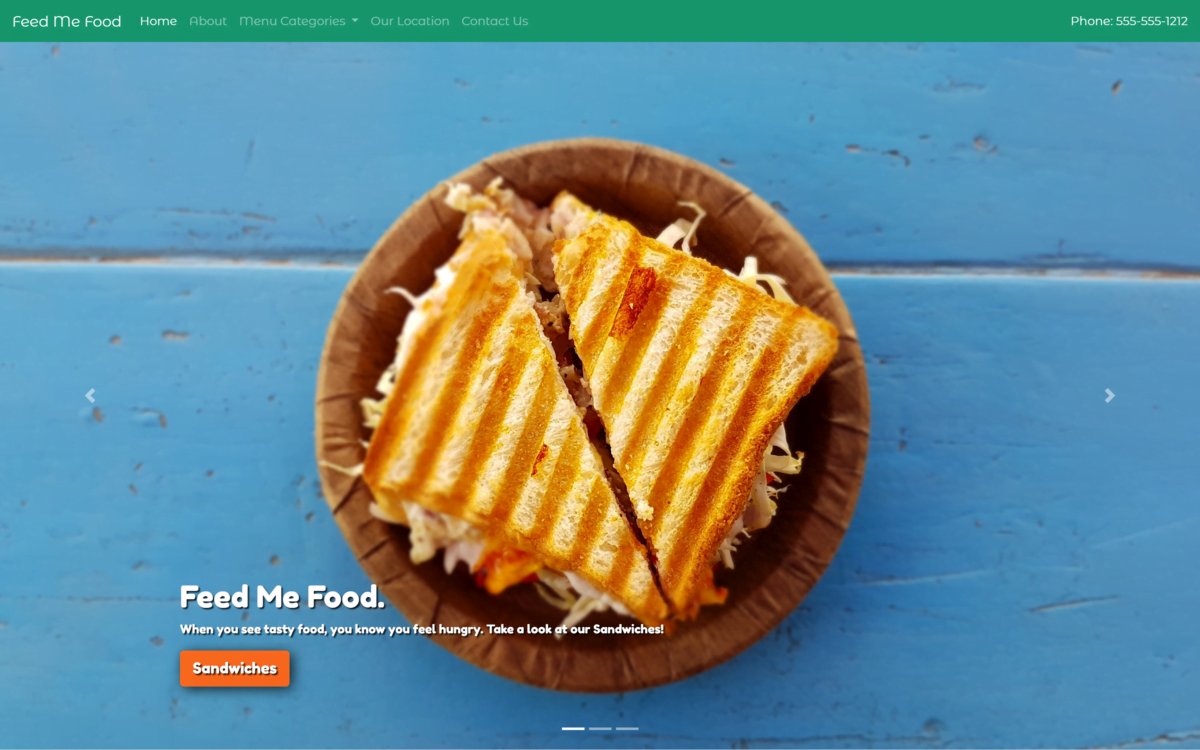Viewport: 1200px width, 750px height.
Task: Click the Feed Me Food. slide heading
Action: click(x=282, y=597)
